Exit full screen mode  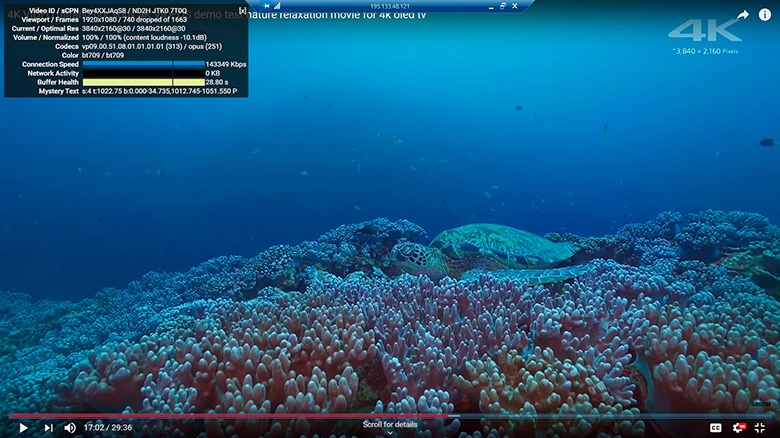(x=760, y=428)
